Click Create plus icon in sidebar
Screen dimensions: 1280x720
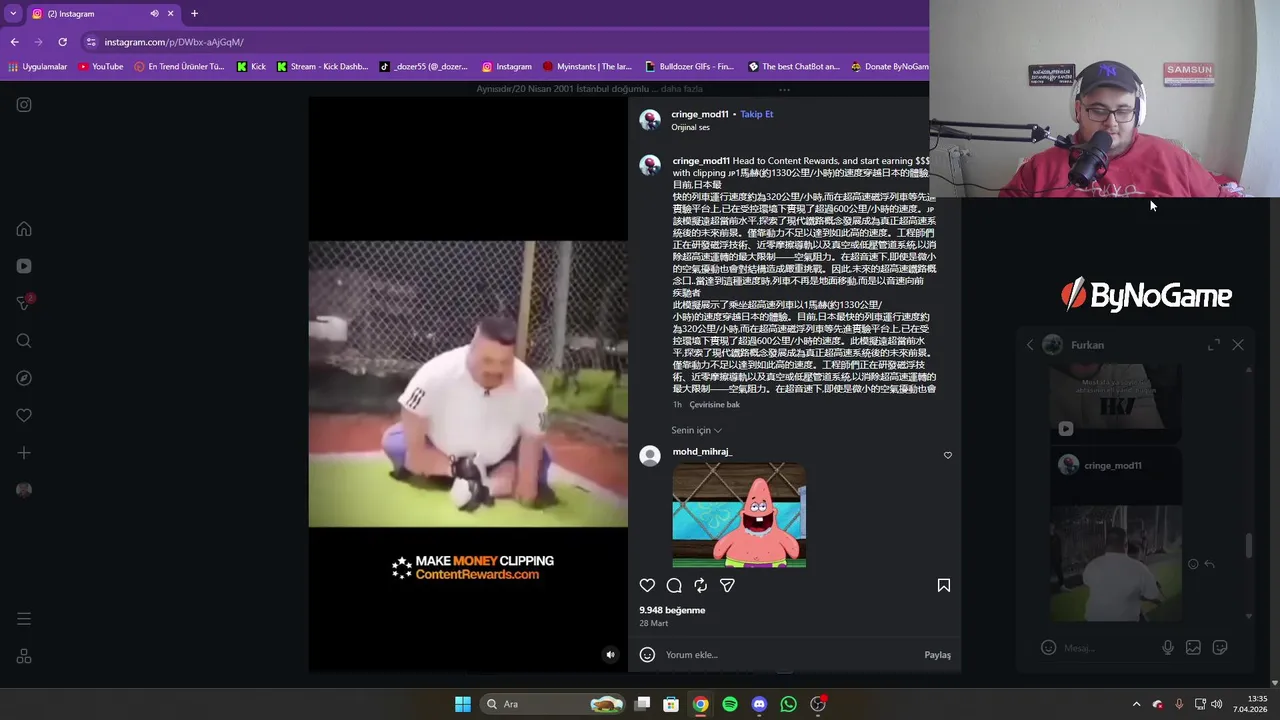24,453
